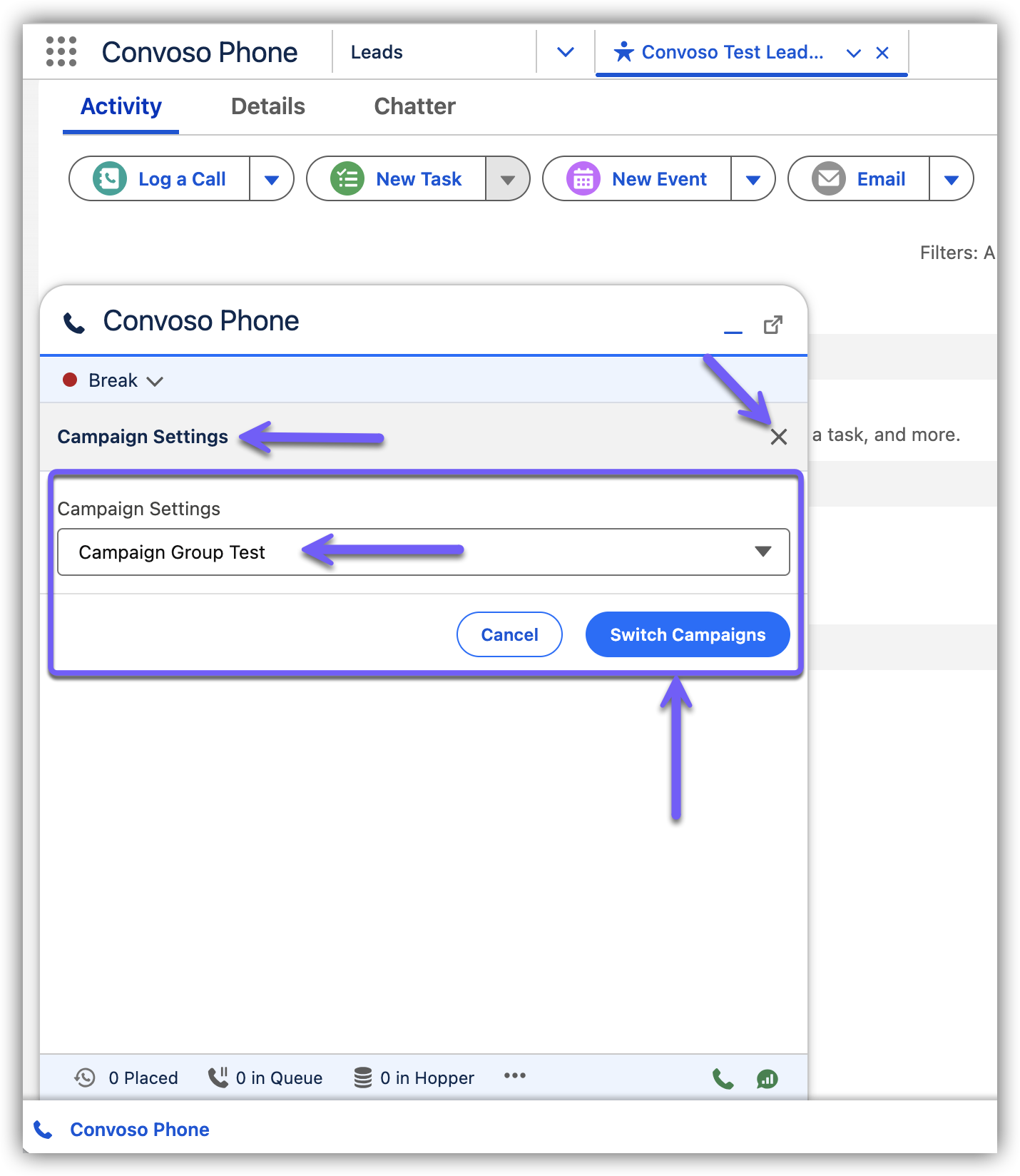1020x1176 pixels.
Task: Close the Campaign Settings panel
Action: pos(779,437)
